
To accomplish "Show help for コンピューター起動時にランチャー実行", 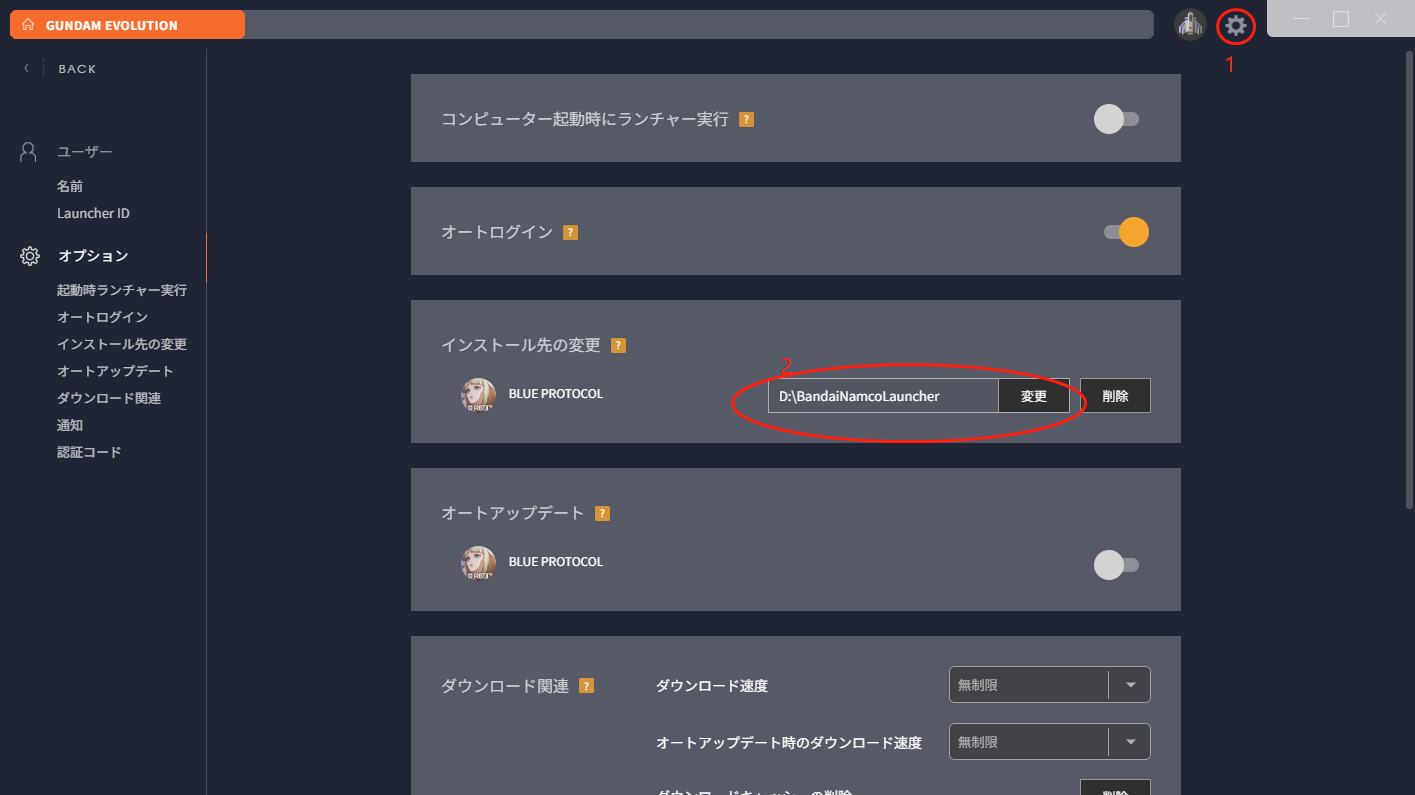I will tap(746, 120).
